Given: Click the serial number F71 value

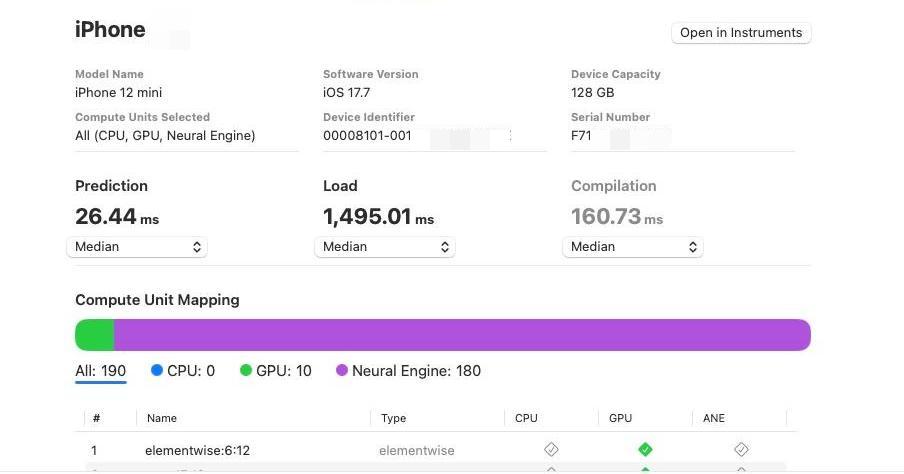Looking at the screenshot, I should pos(581,136).
